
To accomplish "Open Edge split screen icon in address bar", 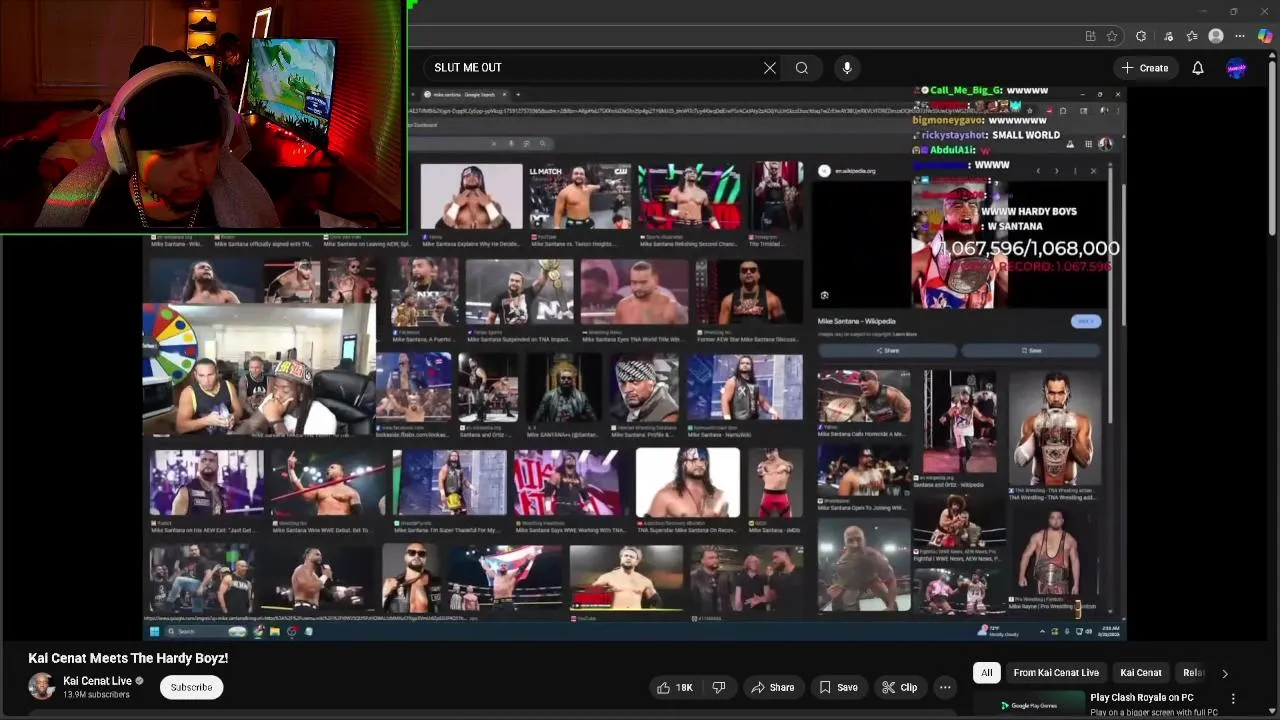I will pos(1090,36).
